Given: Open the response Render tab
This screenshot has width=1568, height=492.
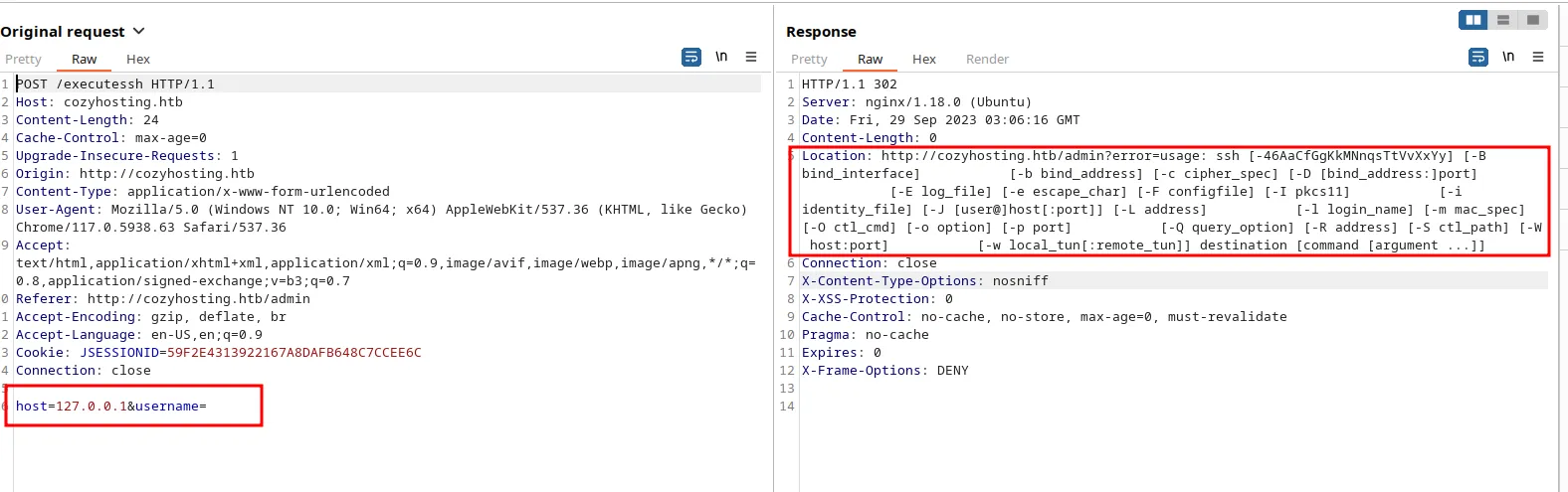Looking at the screenshot, I should click(987, 60).
